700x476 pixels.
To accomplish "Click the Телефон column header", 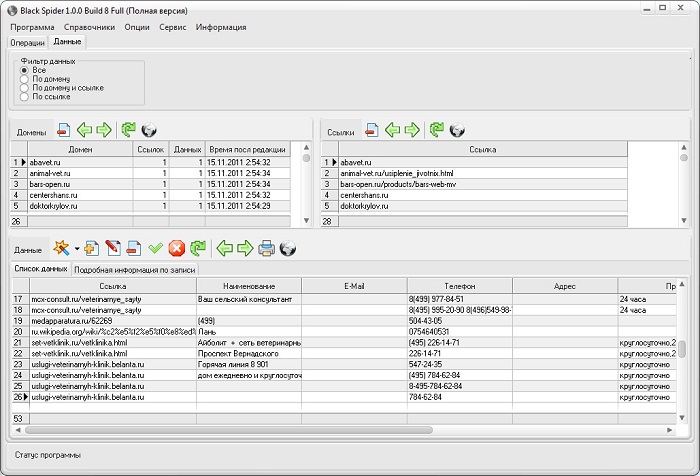I will [459, 286].
